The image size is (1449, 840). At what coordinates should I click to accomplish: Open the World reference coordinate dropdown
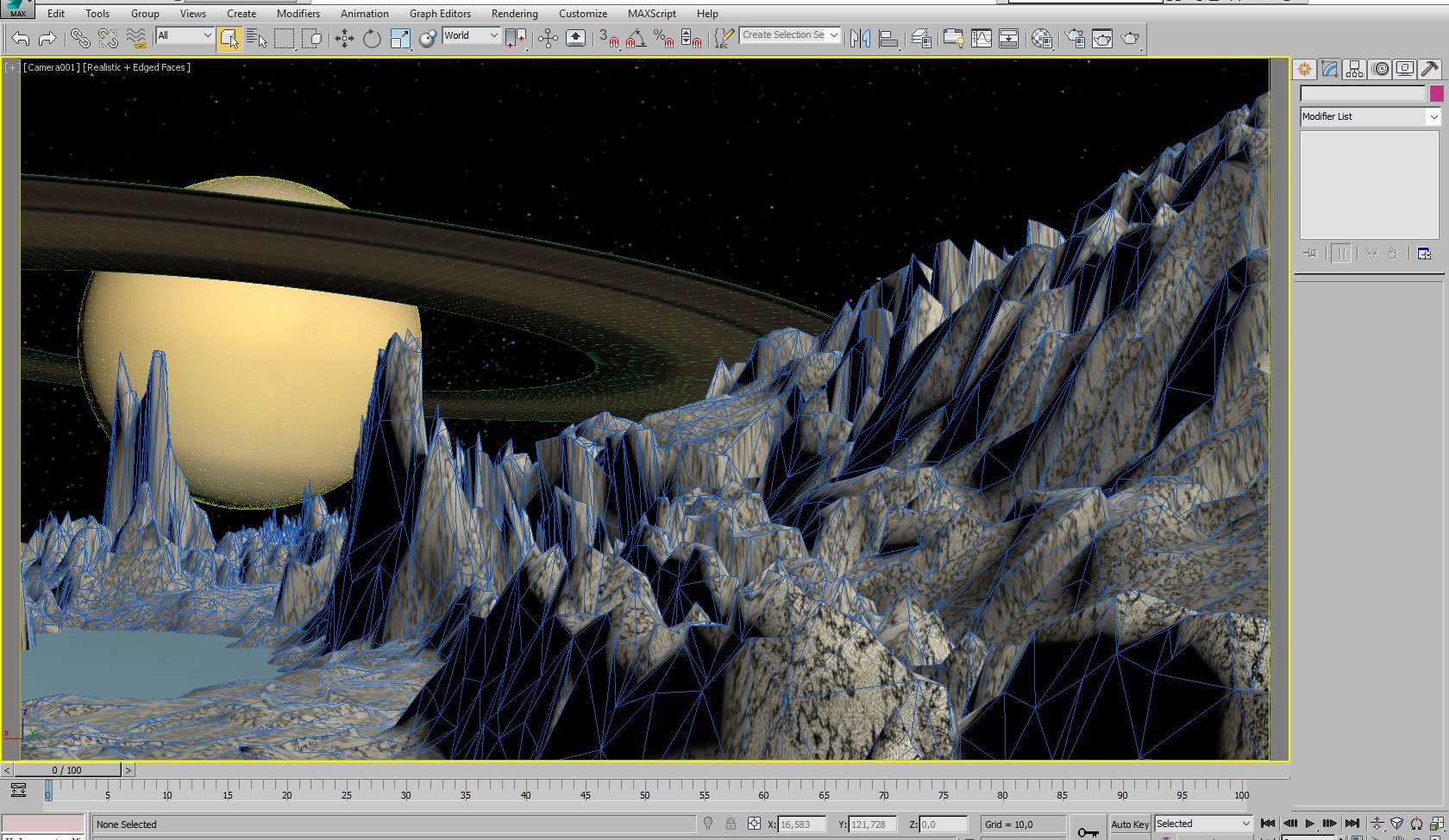pos(471,35)
